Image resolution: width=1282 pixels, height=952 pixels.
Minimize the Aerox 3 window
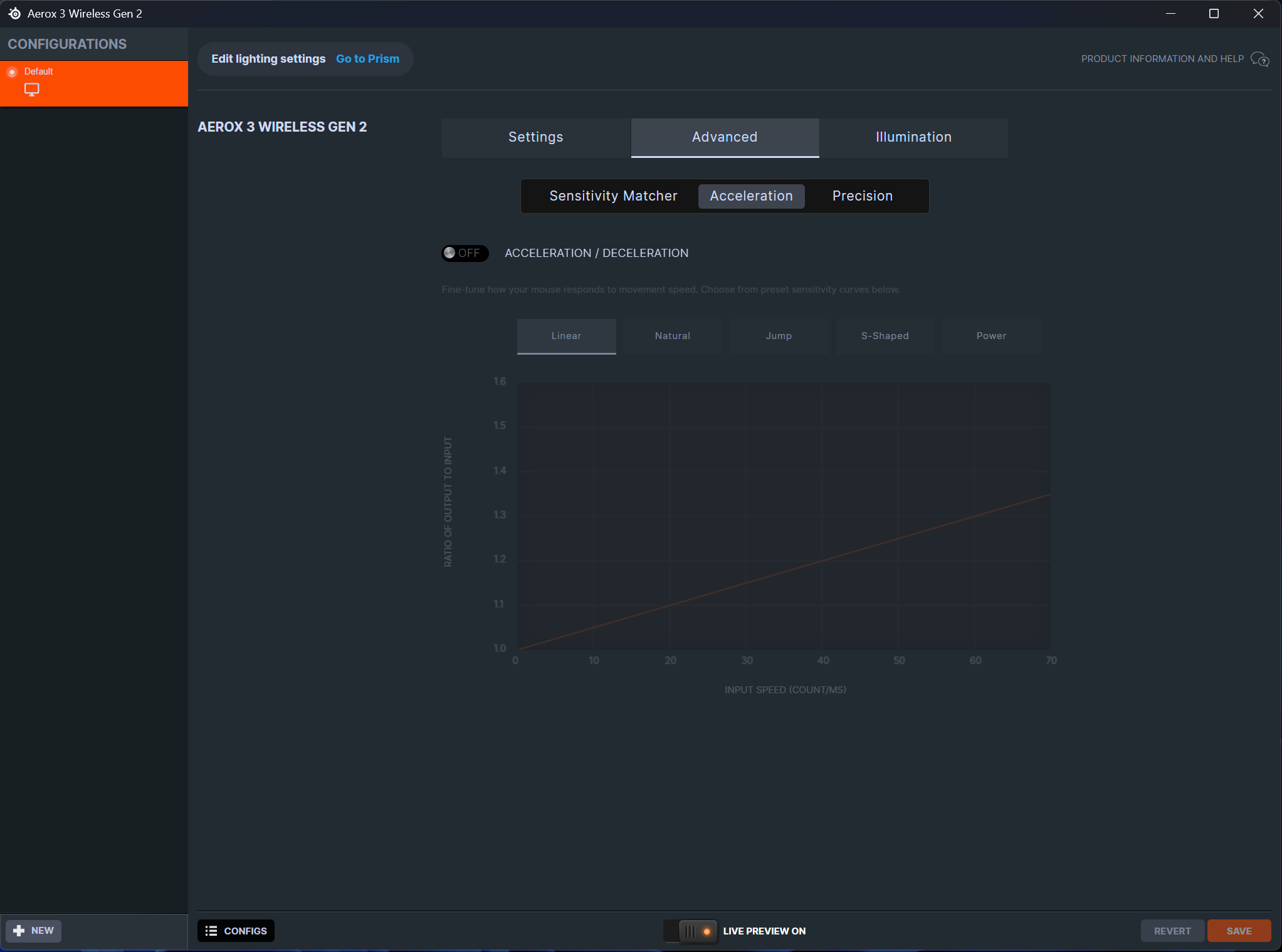click(1170, 13)
